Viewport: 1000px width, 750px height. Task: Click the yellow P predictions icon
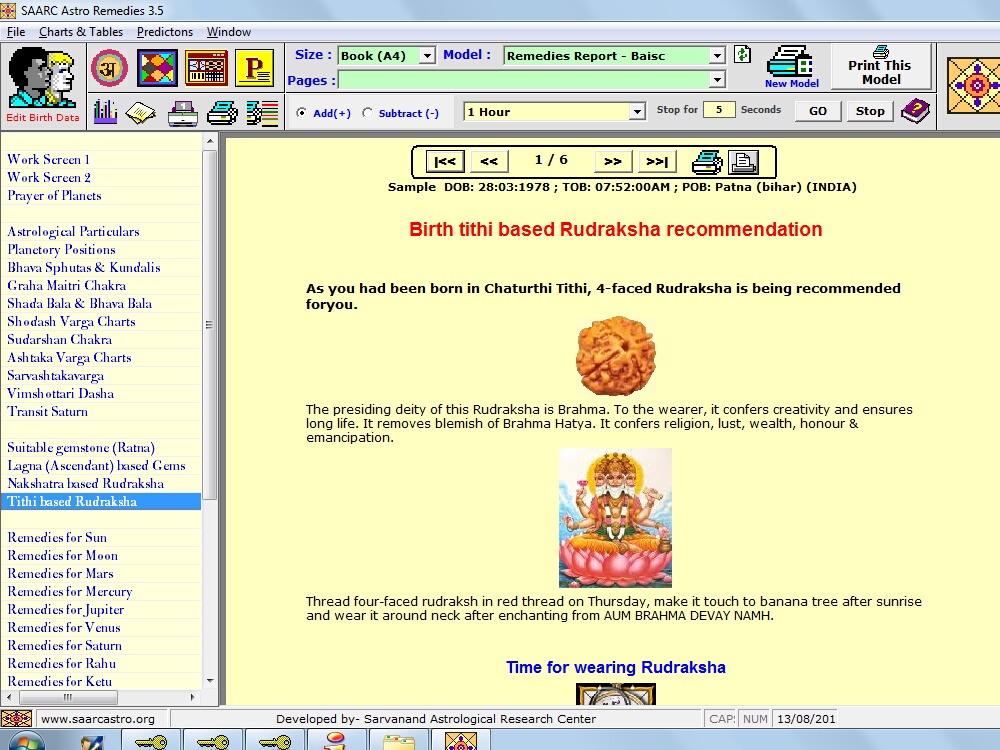[x=254, y=68]
